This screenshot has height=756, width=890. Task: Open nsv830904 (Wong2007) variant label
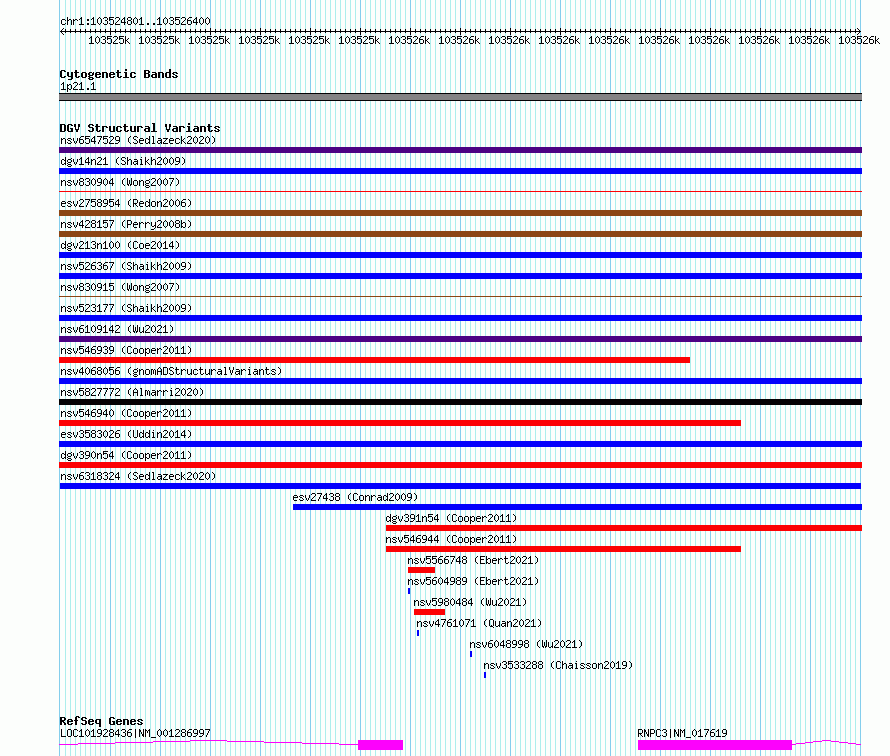(x=120, y=182)
